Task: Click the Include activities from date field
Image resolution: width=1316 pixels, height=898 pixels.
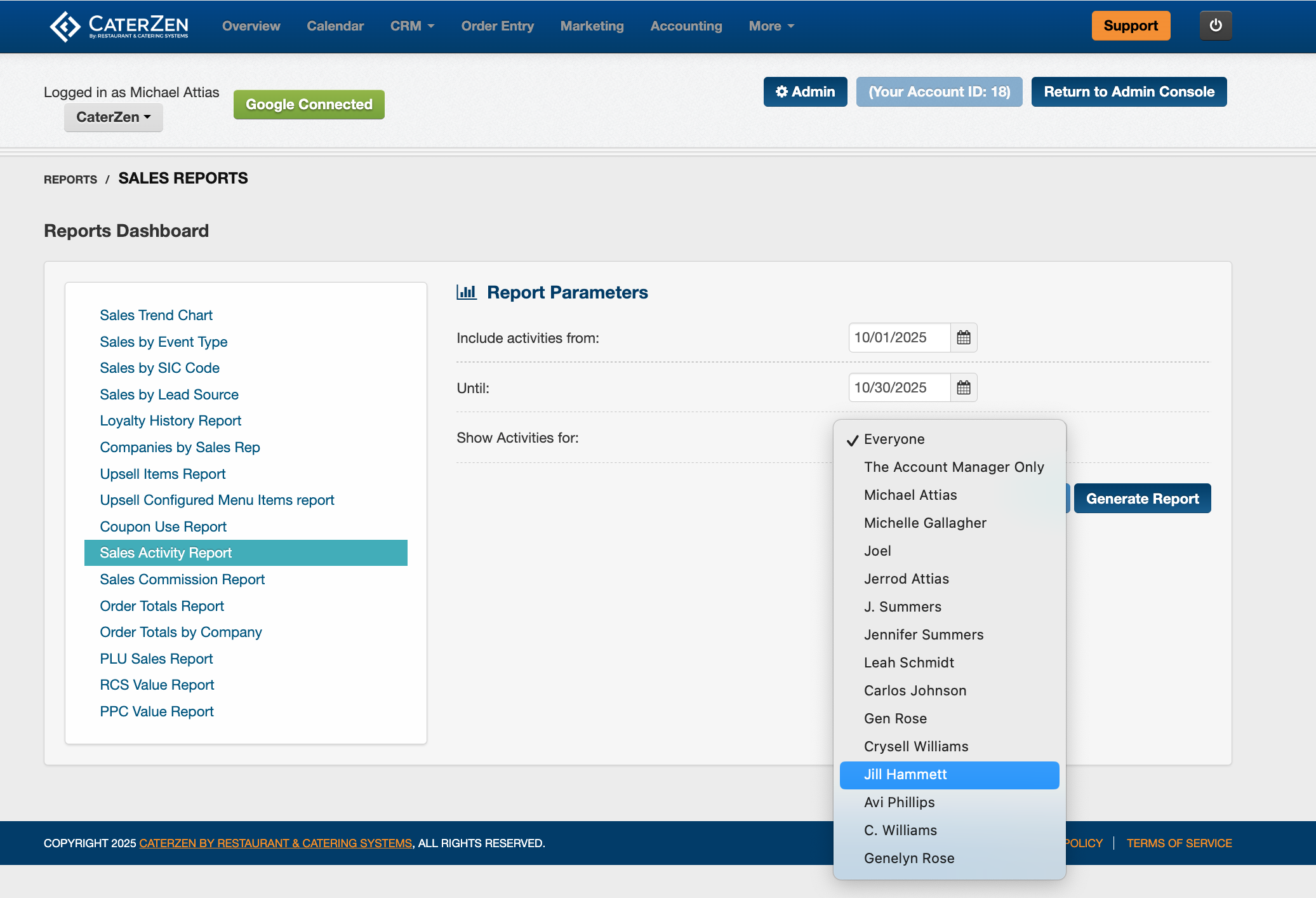Action: tap(898, 338)
